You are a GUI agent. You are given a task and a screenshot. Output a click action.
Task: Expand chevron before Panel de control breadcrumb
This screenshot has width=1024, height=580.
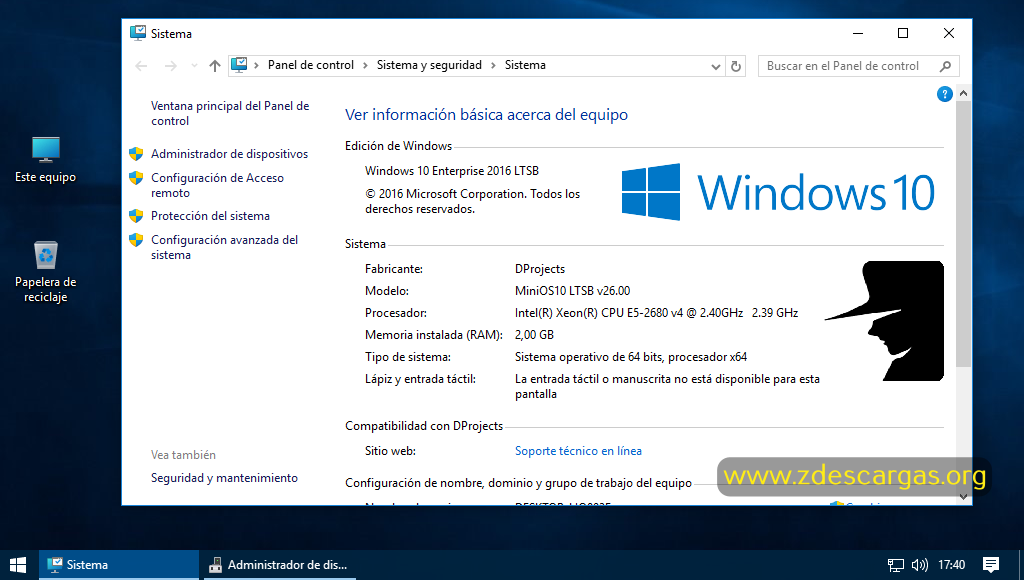(257, 65)
